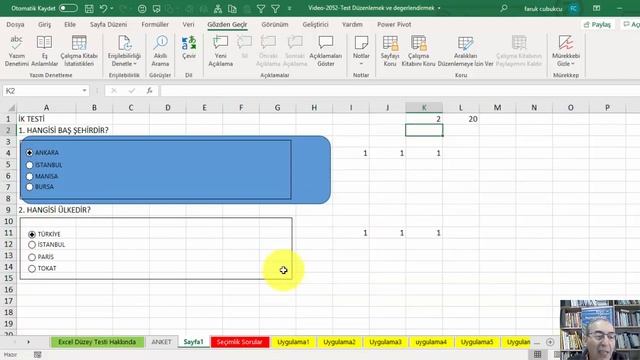The width and height of the screenshot is (640, 360).
Task: Select the PARİS radio button
Action: point(32,257)
